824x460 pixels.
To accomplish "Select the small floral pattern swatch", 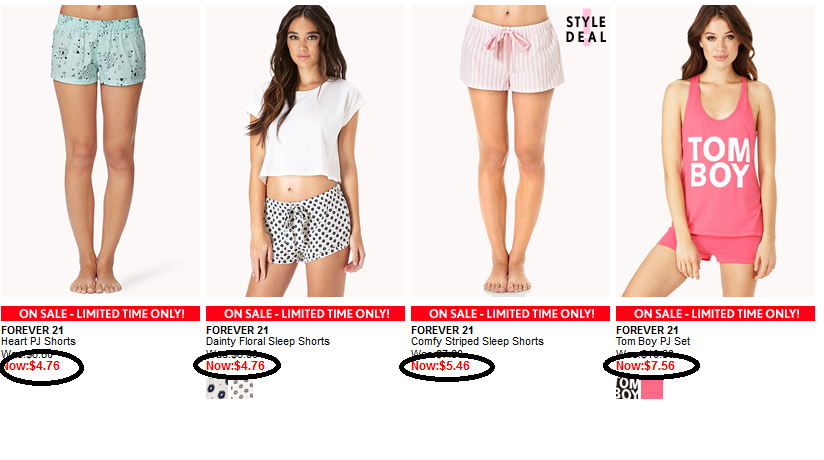I will coord(242,389).
